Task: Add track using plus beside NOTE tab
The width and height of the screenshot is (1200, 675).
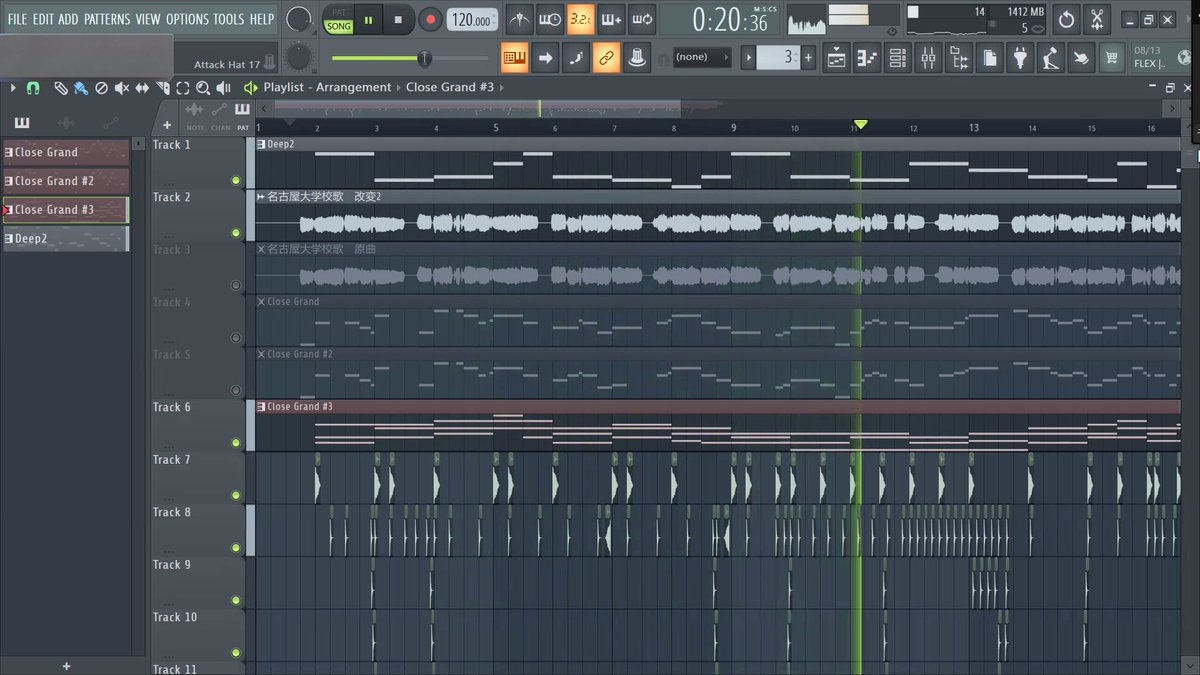Action: [167, 126]
